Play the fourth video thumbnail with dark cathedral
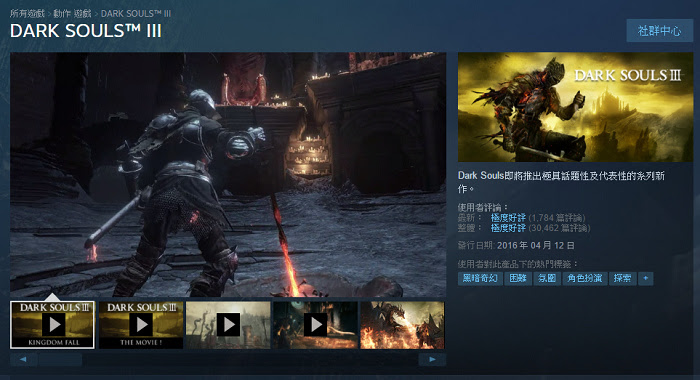 pos(315,325)
